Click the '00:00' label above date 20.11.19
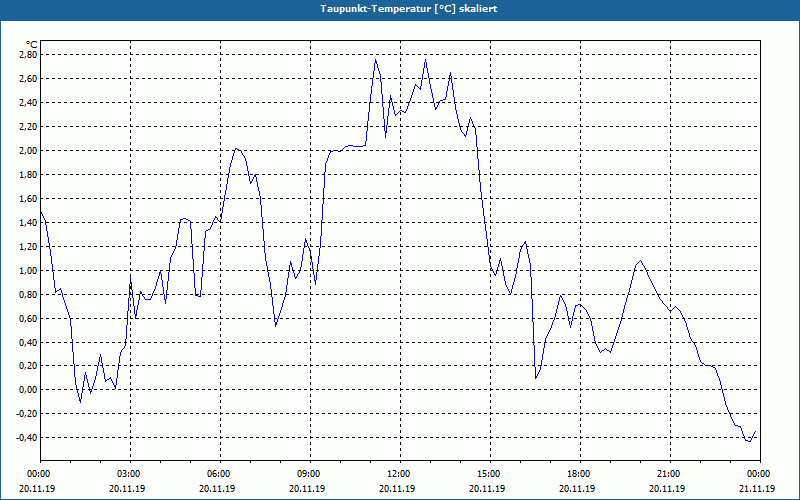 (40, 474)
